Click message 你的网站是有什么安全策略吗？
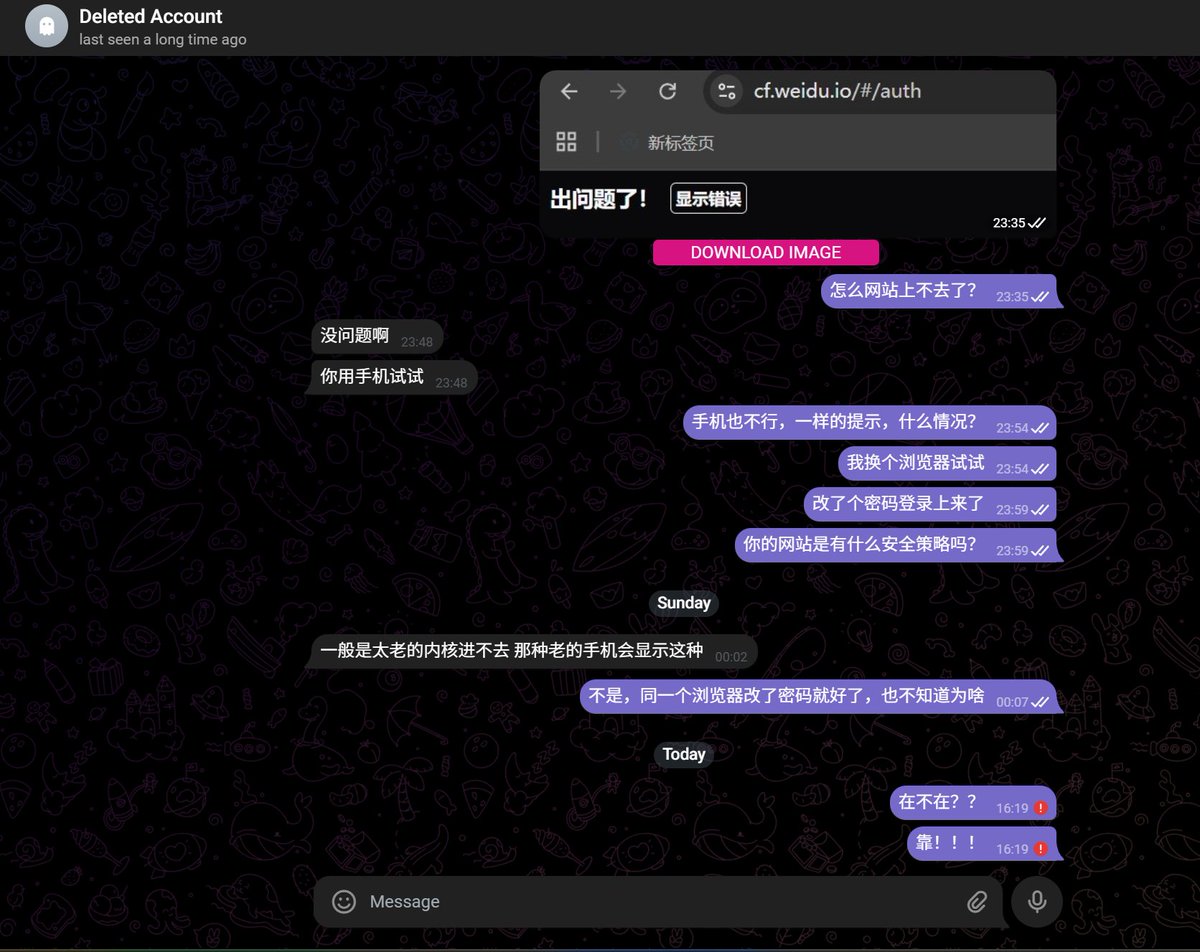This screenshot has width=1200, height=952. click(x=896, y=546)
